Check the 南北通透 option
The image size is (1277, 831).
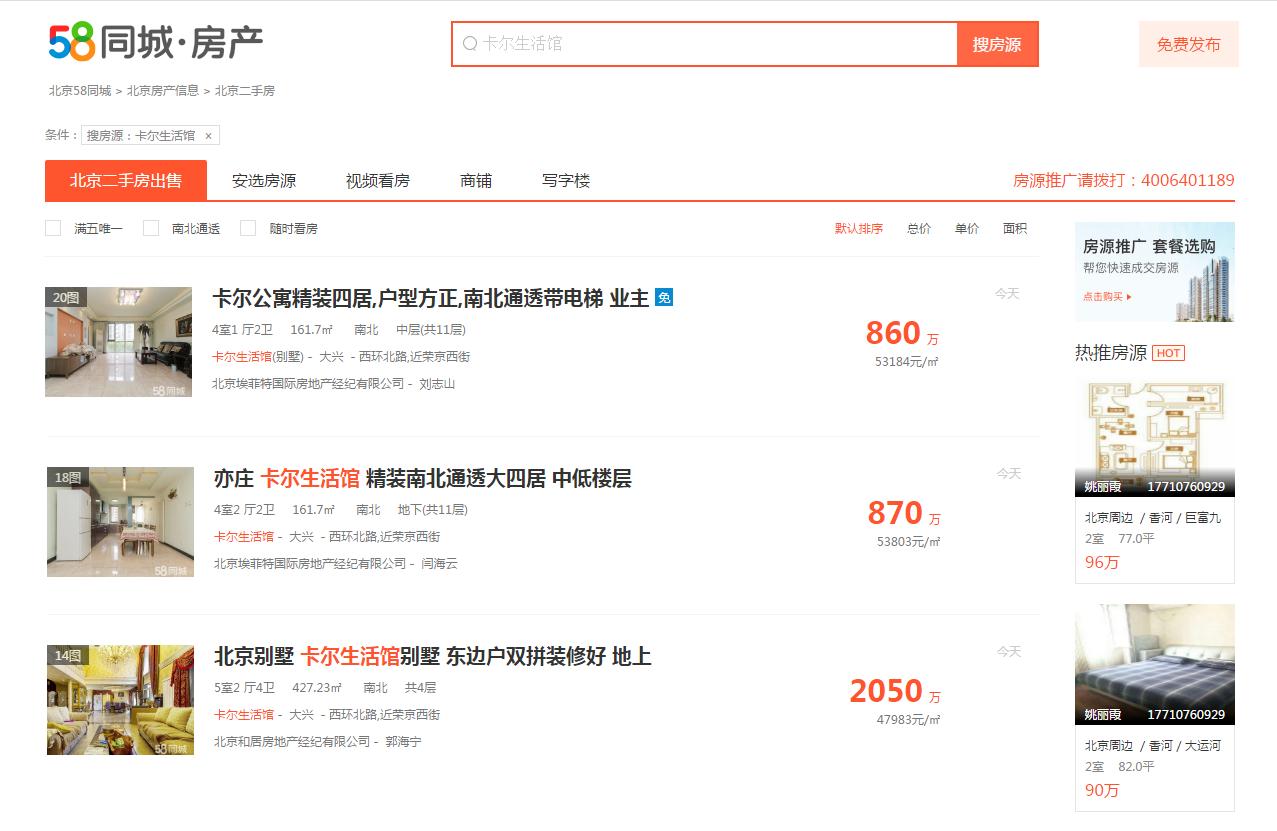pyautogui.click(x=150, y=228)
